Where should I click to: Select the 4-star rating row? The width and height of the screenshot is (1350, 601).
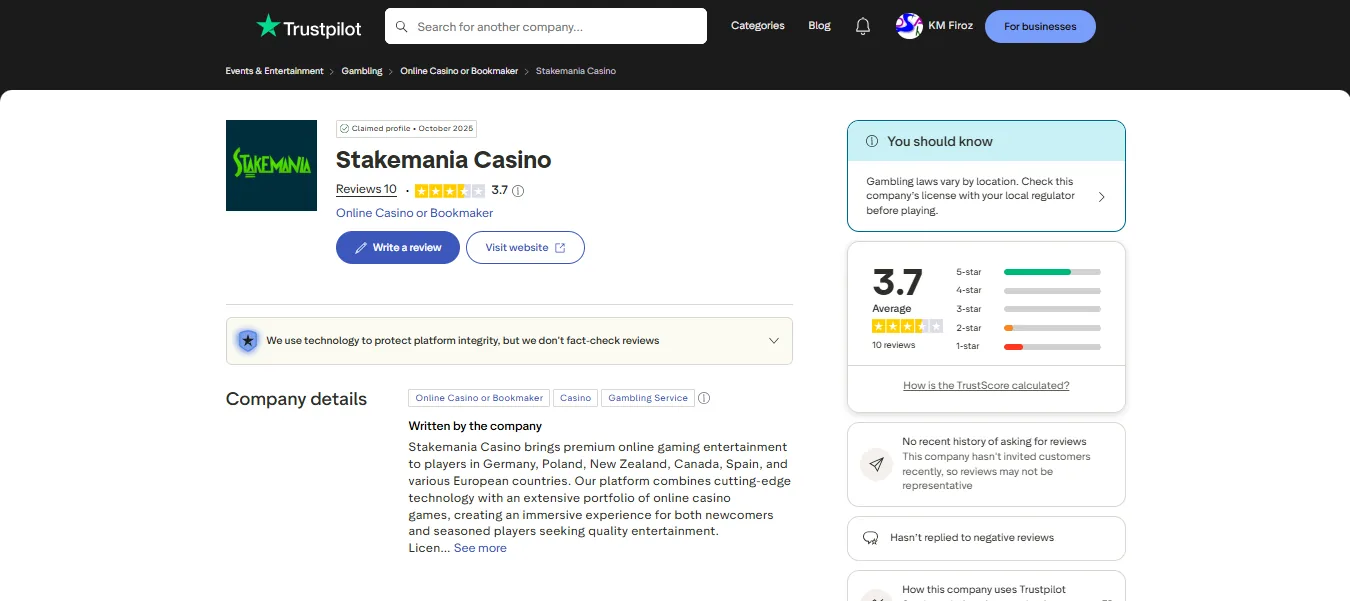[x=1028, y=290]
